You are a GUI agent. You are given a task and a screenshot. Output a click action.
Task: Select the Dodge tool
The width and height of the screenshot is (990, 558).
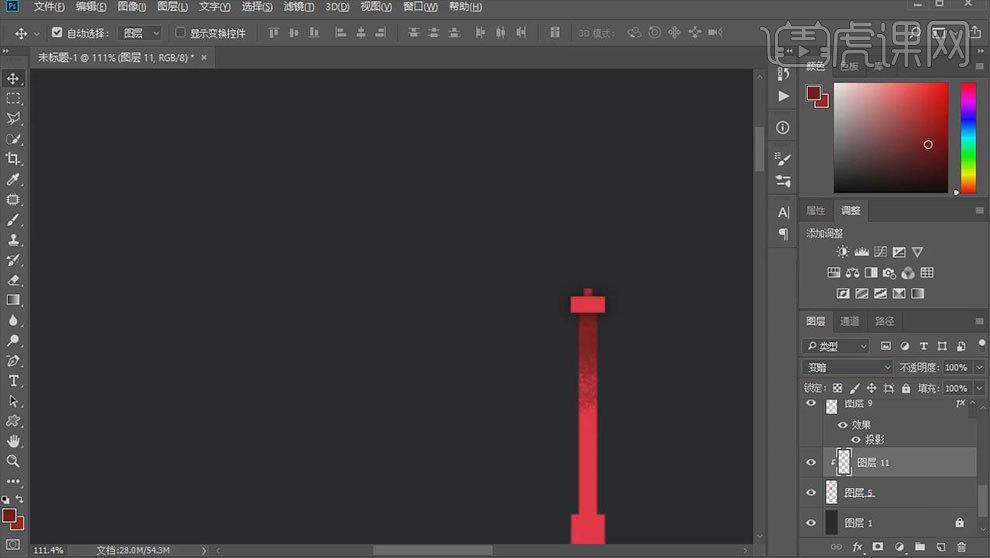pos(13,340)
